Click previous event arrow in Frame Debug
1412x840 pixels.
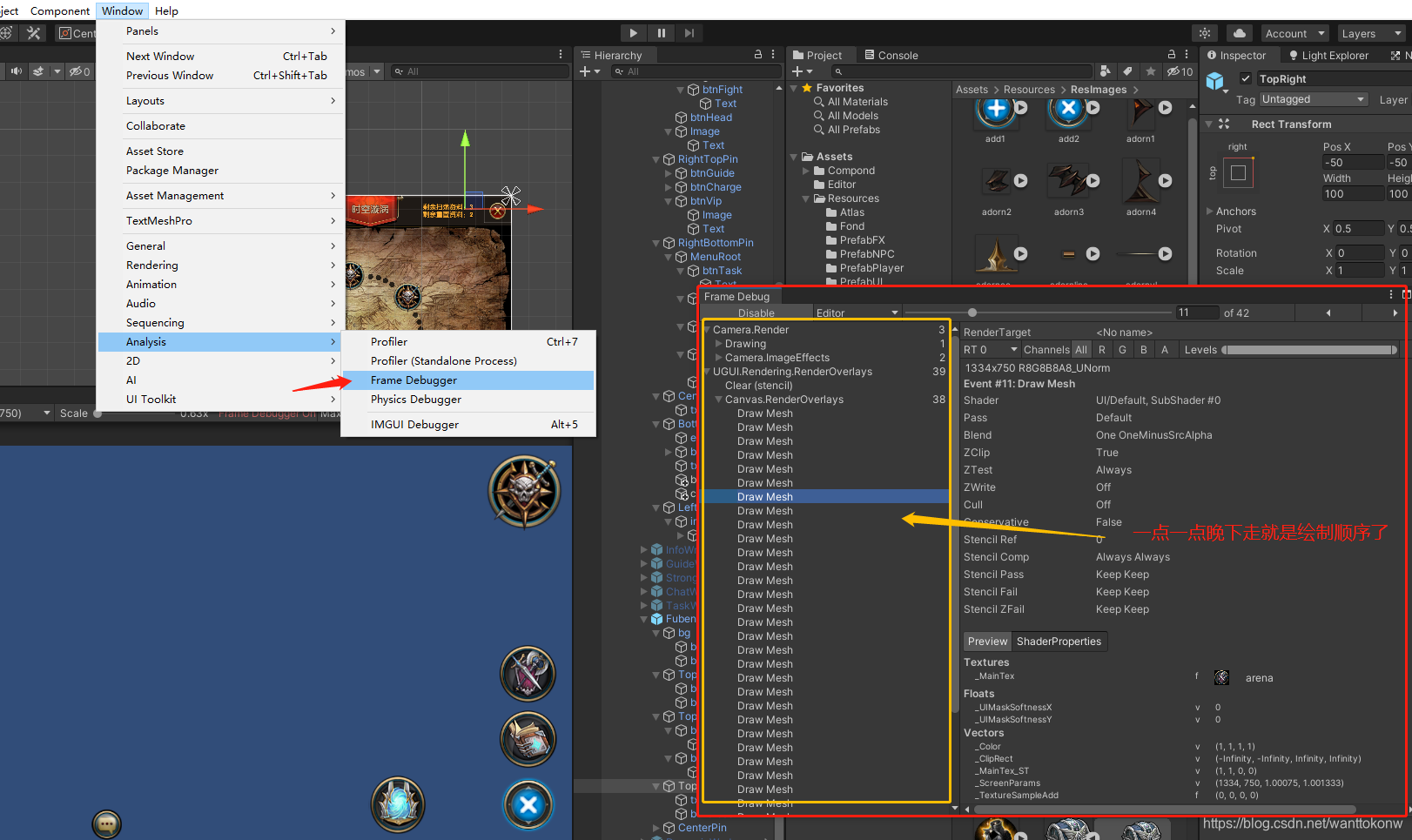tap(1328, 312)
